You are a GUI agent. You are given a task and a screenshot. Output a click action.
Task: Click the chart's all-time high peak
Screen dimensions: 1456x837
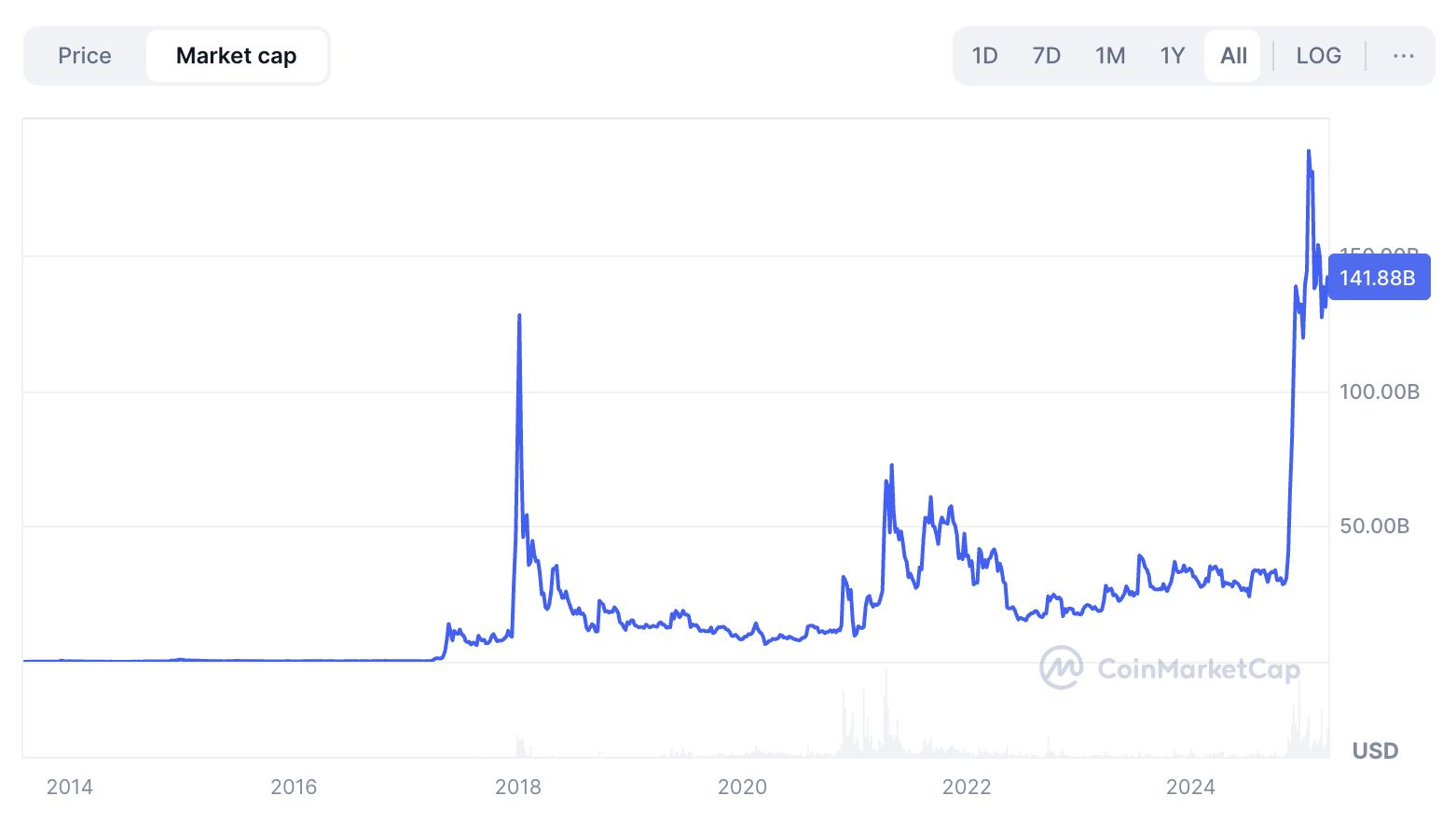(1309, 151)
